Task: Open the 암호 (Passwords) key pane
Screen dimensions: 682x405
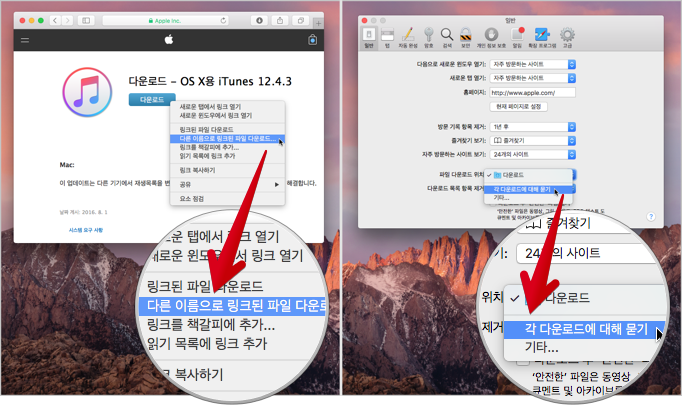Action: 428,37
